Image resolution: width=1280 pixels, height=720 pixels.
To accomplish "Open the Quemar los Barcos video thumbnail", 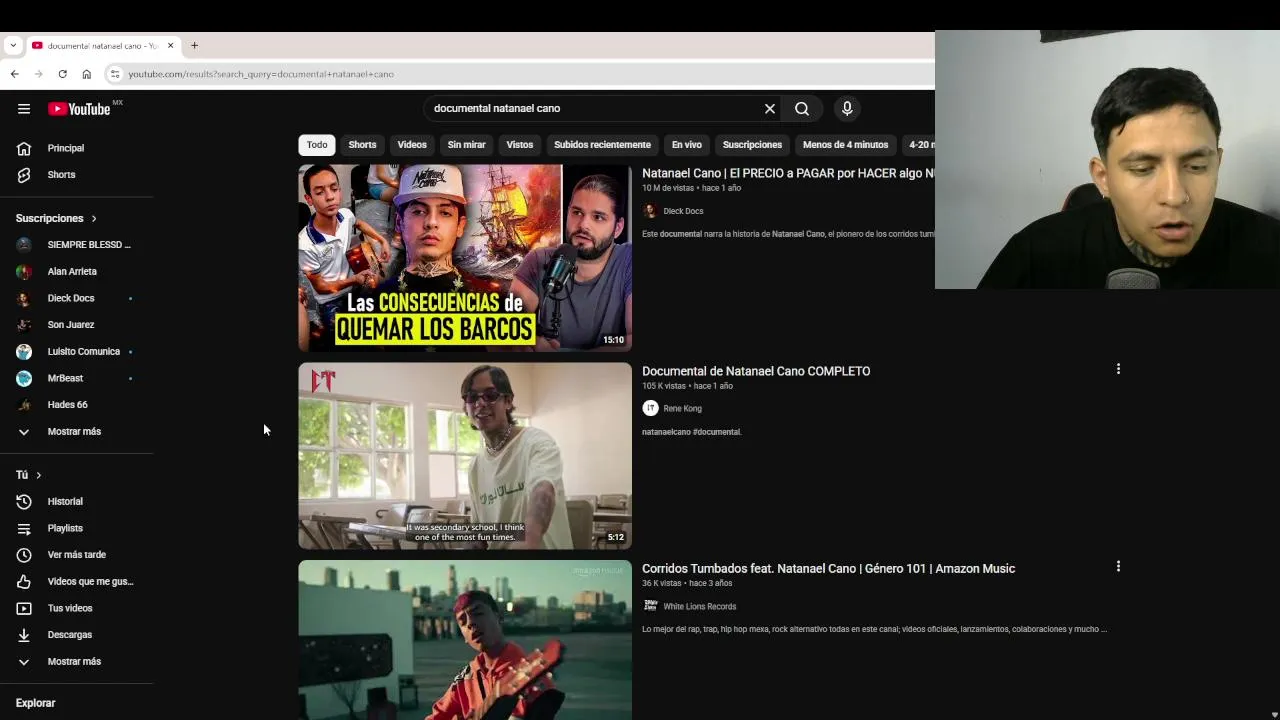I will (465, 258).
